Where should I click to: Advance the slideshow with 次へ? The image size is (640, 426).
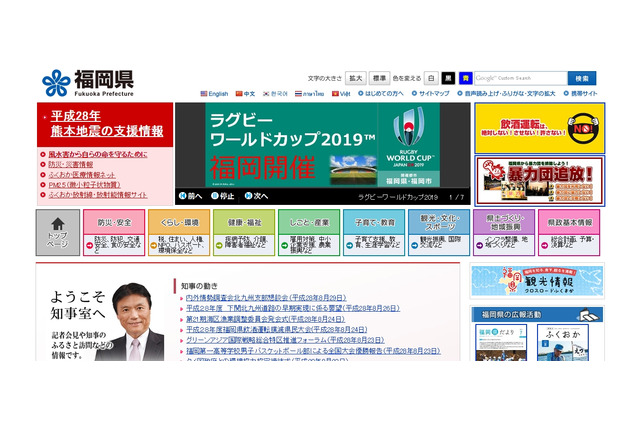[x=256, y=196]
